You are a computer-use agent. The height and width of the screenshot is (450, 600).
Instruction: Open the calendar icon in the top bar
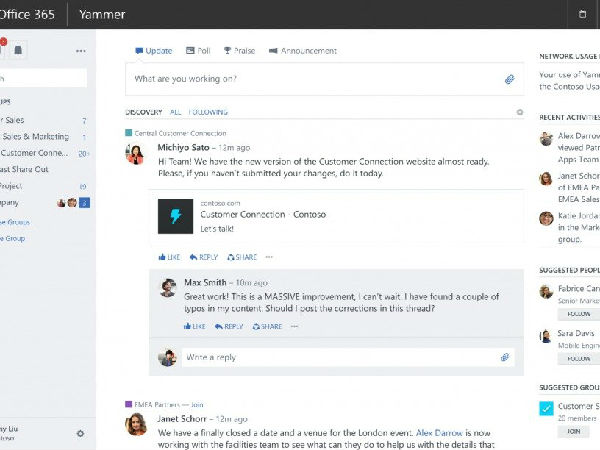coord(582,14)
